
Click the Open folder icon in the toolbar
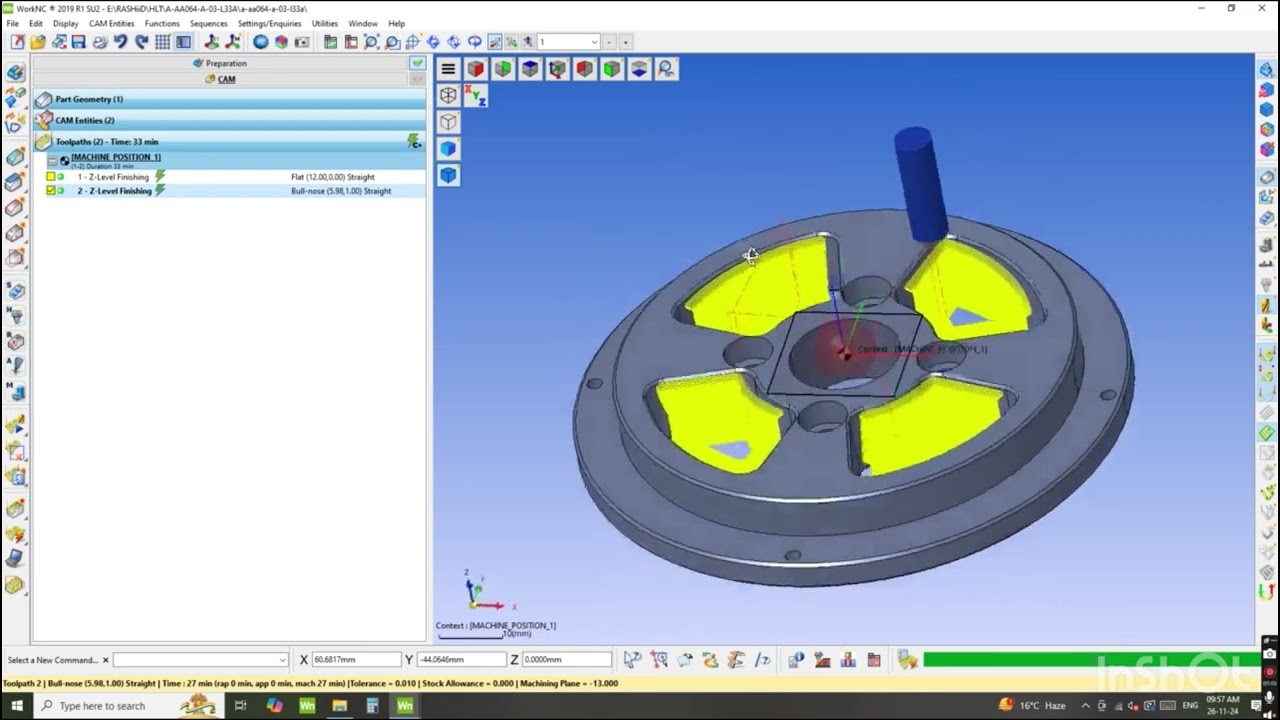pyautogui.click(x=38, y=42)
